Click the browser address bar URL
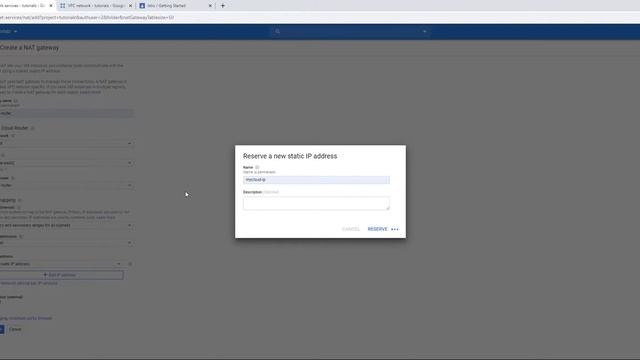 point(87,18)
